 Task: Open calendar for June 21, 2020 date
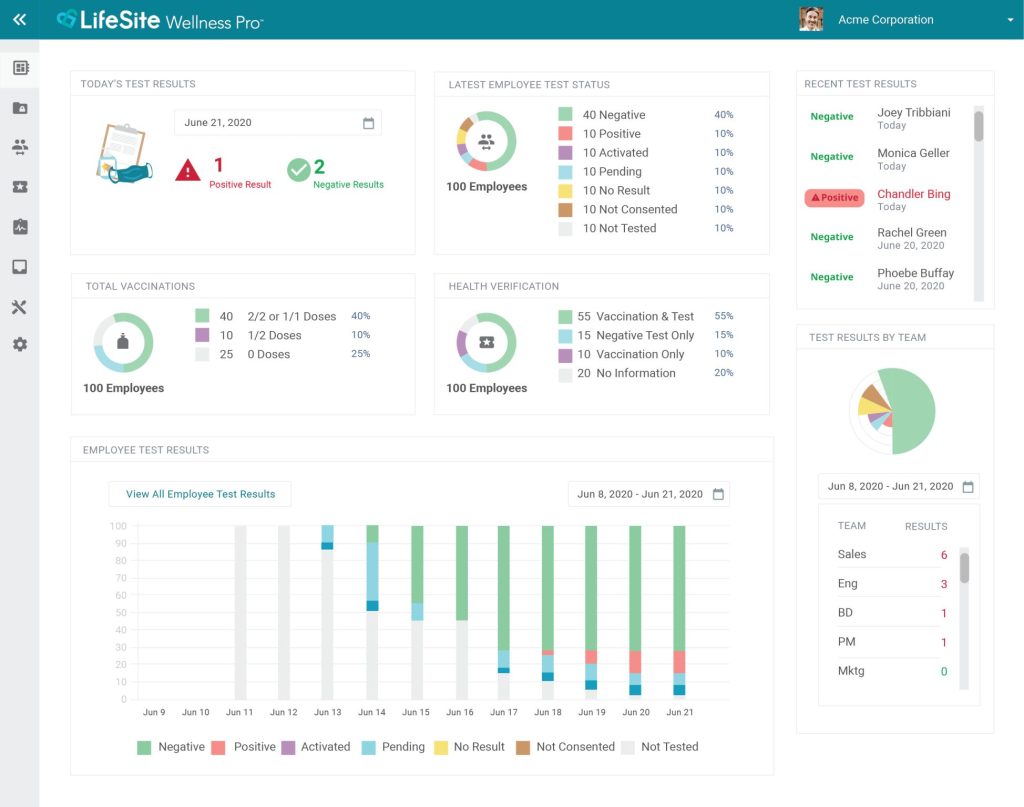[x=368, y=123]
